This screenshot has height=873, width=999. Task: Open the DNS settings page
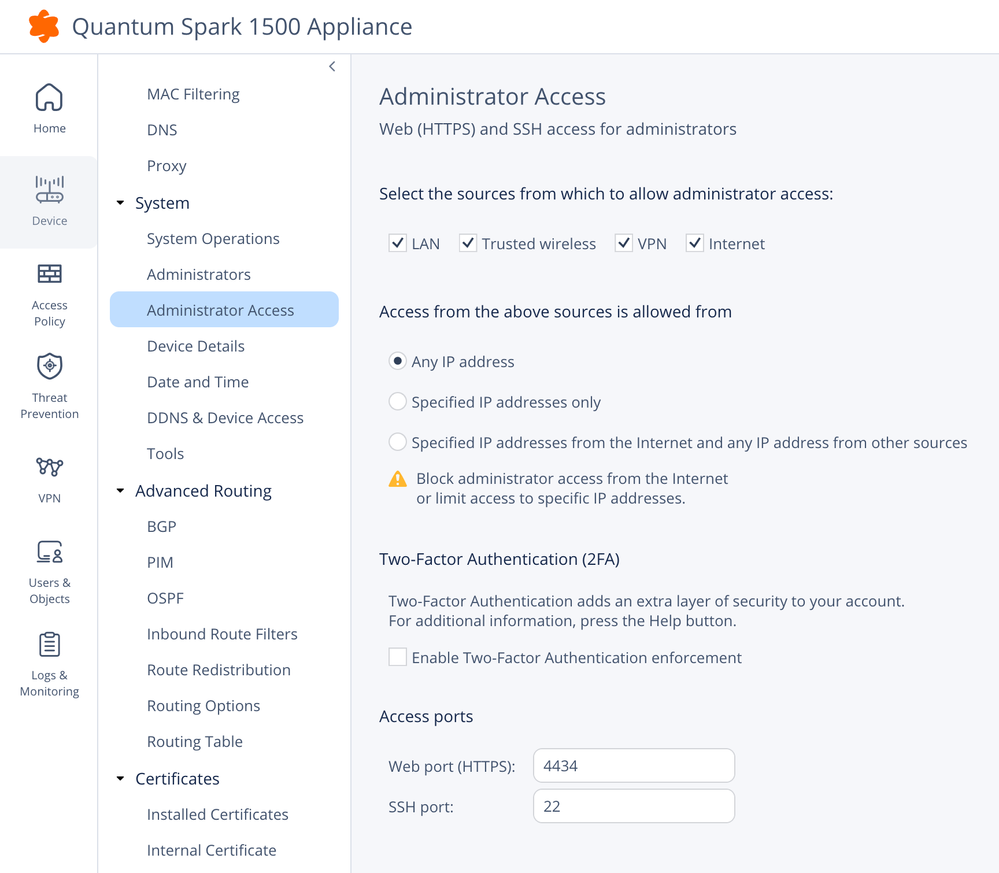pos(162,130)
